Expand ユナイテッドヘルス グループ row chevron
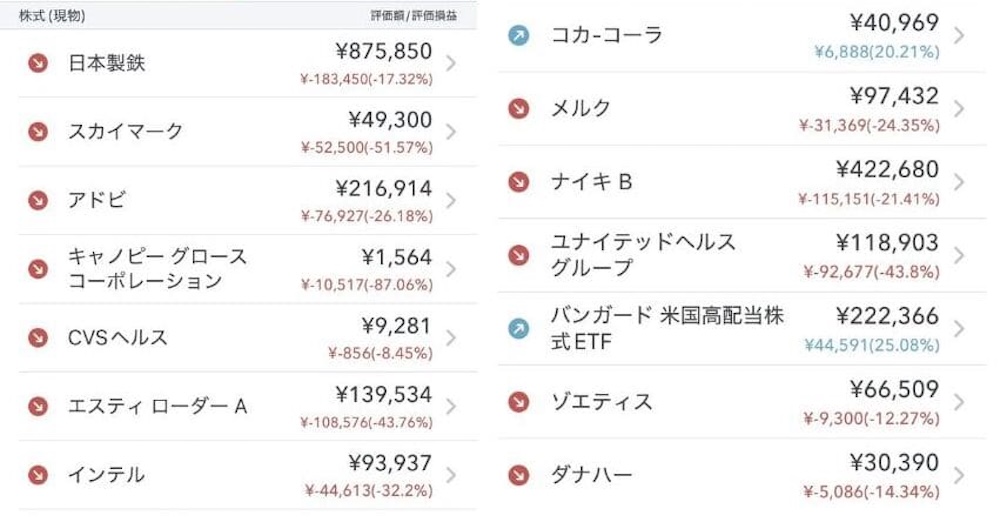 click(959, 255)
